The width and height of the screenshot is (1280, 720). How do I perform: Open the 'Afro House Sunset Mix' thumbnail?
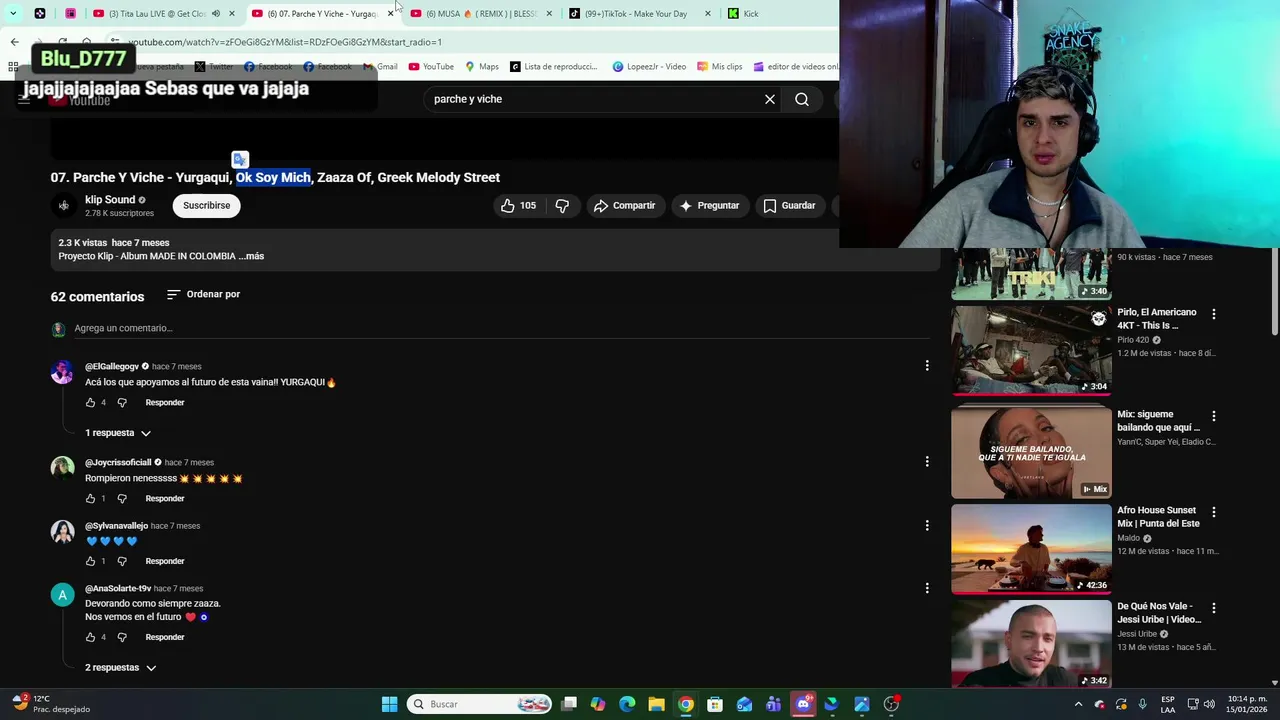point(1031,548)
